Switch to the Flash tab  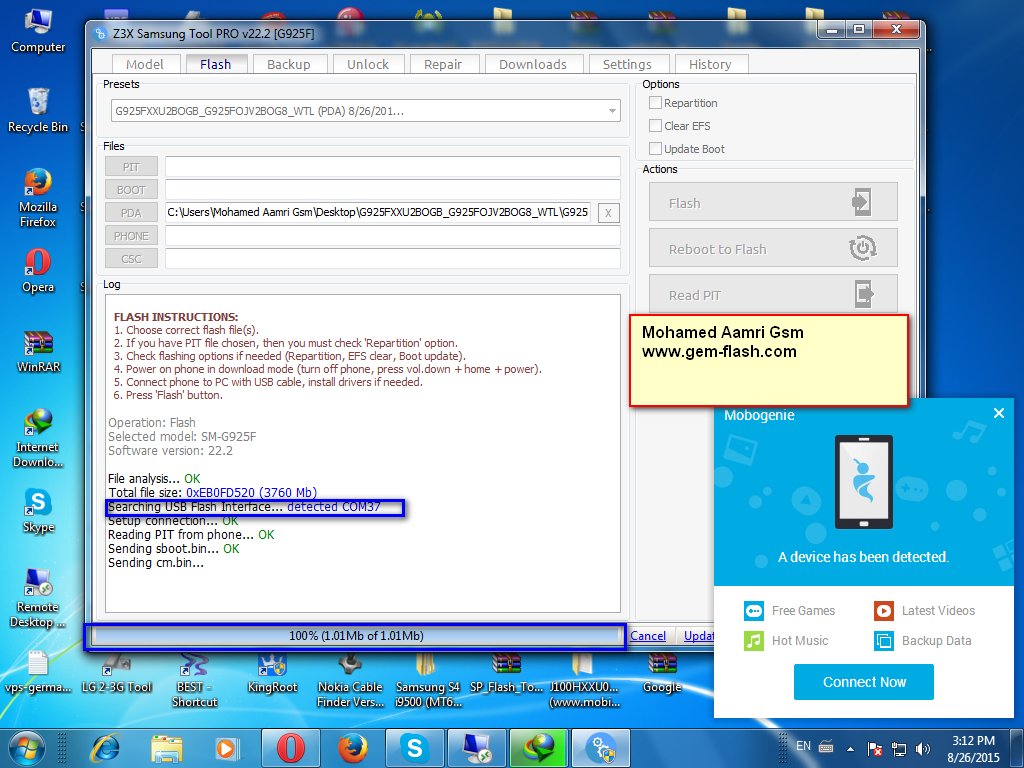coord(216,64)
